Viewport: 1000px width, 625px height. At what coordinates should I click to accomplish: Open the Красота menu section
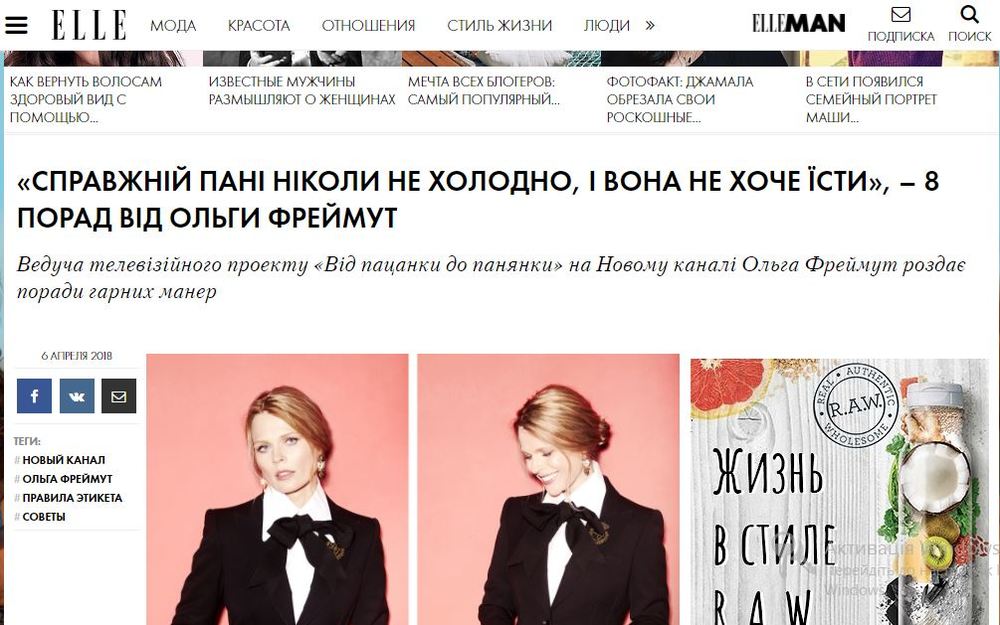click(x=259, y=26)
